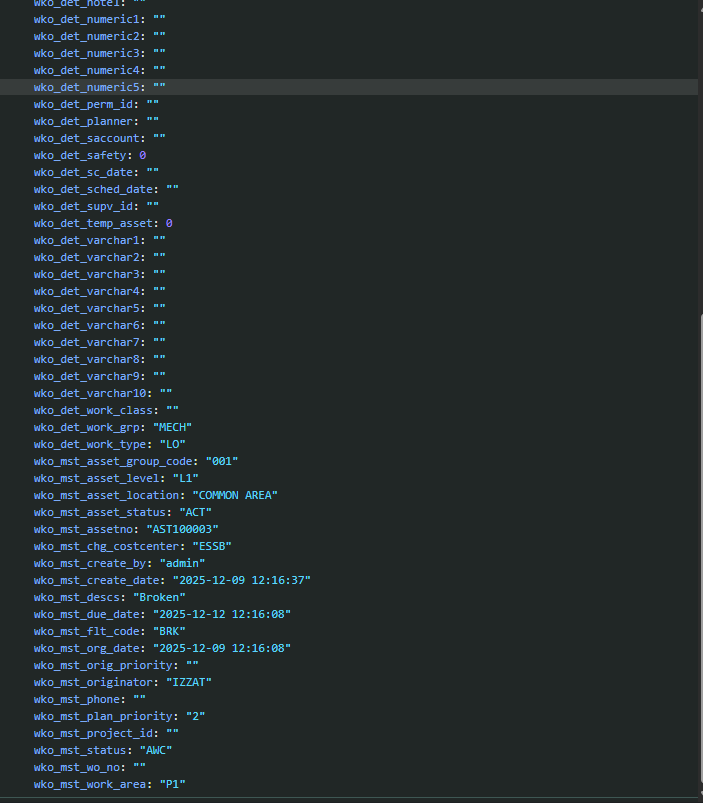Select the wko_det_varchar10 property key

[x=89, y=393]
